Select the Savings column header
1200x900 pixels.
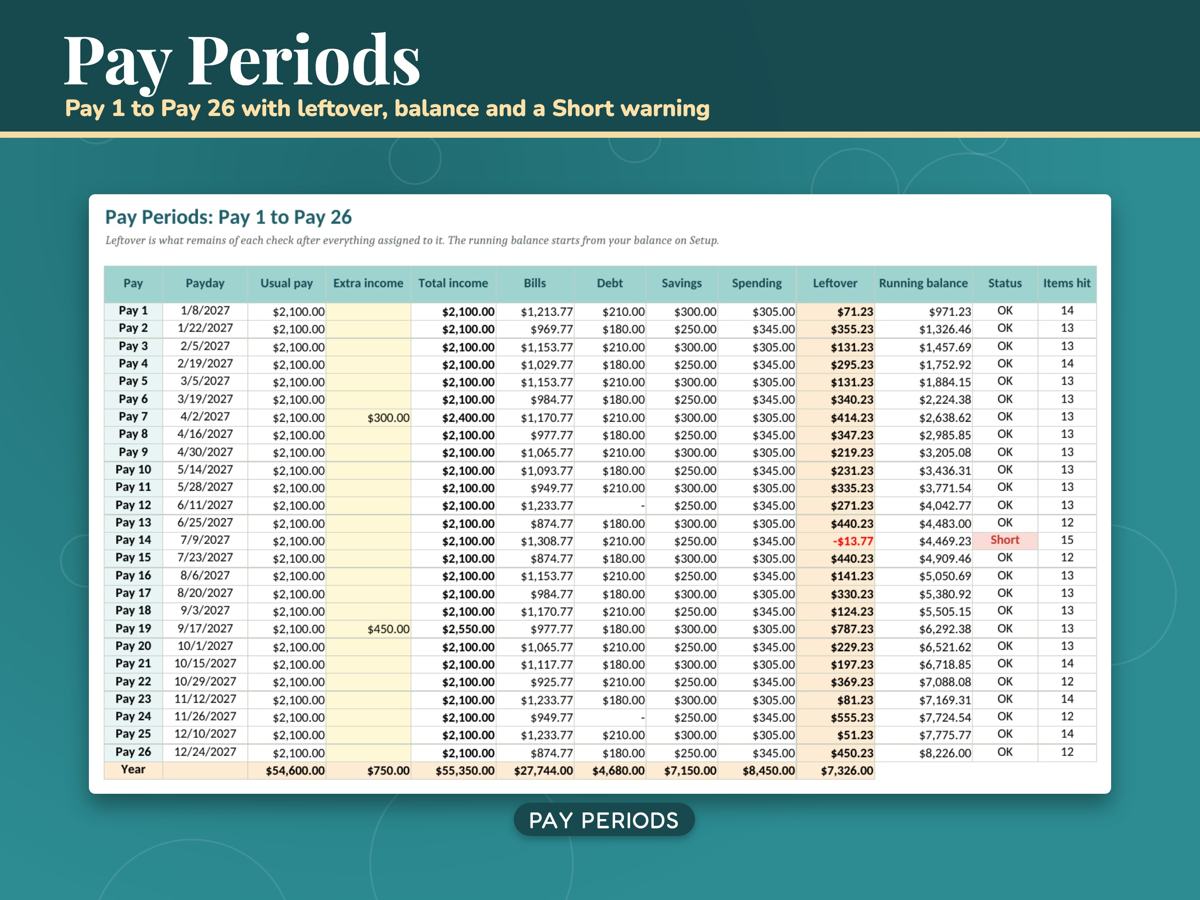tap(682, 283)
